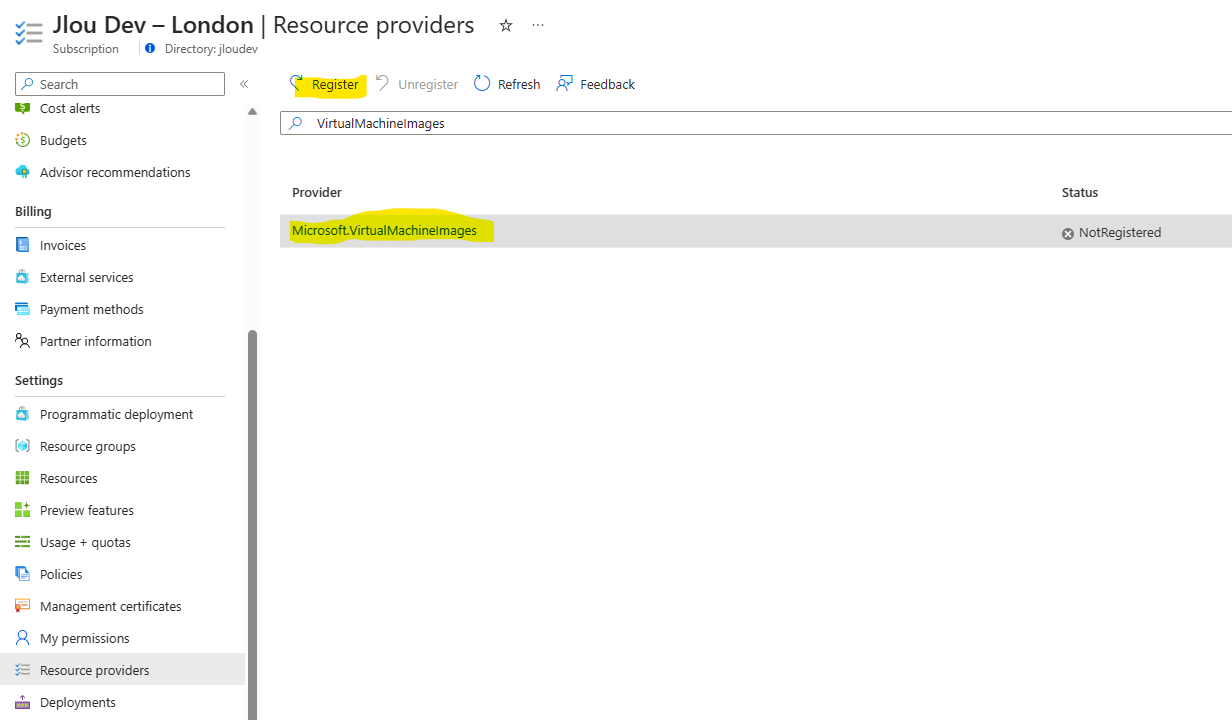Click the sidebar vertical scrollbar thumb
This screenshot has width=1232, height=720.
pyautogui.click(x=252, y=524)
